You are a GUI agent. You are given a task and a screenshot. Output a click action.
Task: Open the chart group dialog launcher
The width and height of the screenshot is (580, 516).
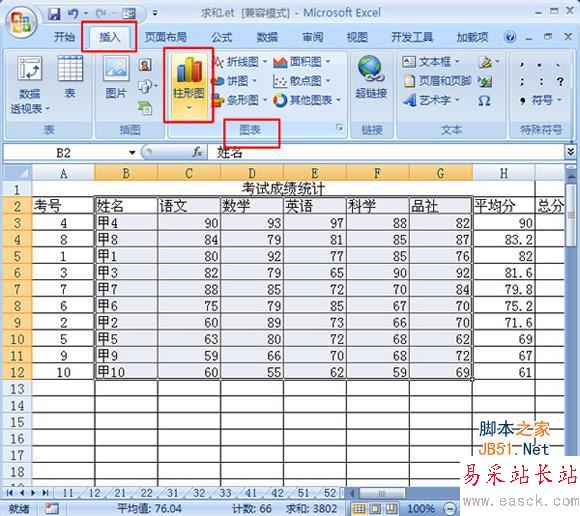339,128
